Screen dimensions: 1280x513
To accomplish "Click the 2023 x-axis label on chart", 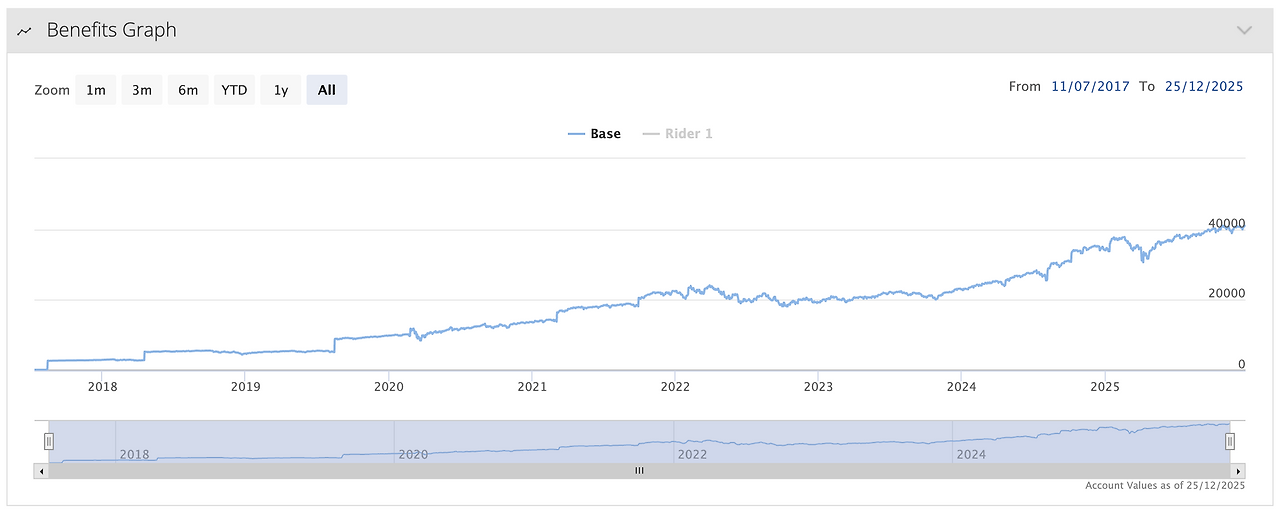I will pyautogui.click(x=818, y=387).
